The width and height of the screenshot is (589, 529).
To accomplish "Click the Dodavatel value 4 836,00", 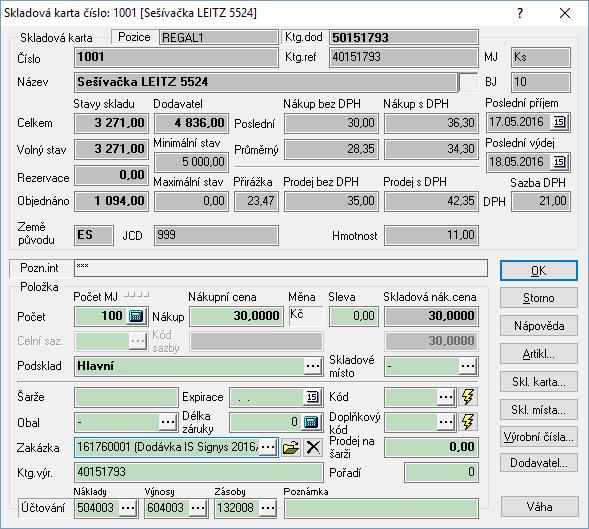I will pos(192,123).
